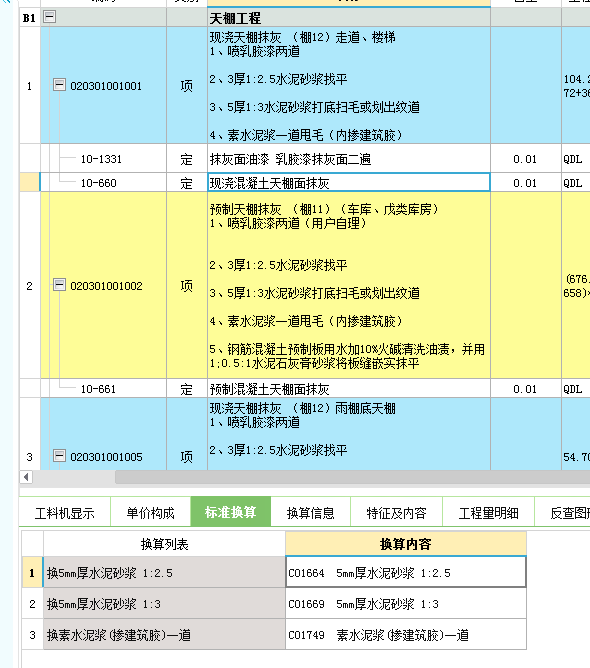Screen dimensions: 590x668
Task: Select code cell 020301001005
Action: tap(106, 457)
